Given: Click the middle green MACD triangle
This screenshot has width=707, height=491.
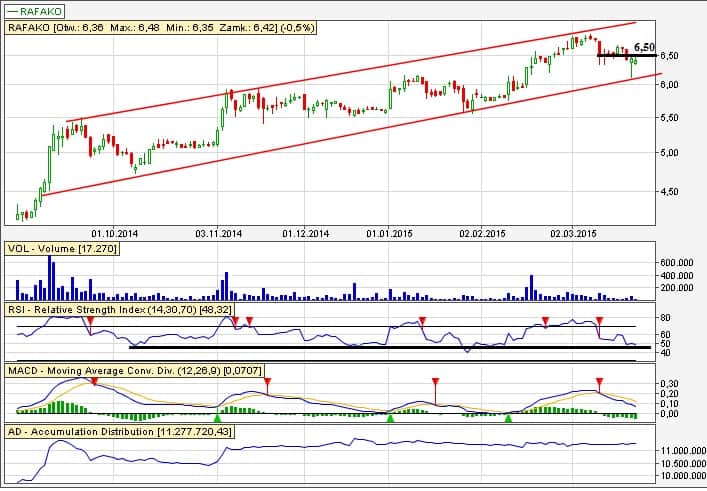Looking at the screenshot, I should (x=391, y=417).
